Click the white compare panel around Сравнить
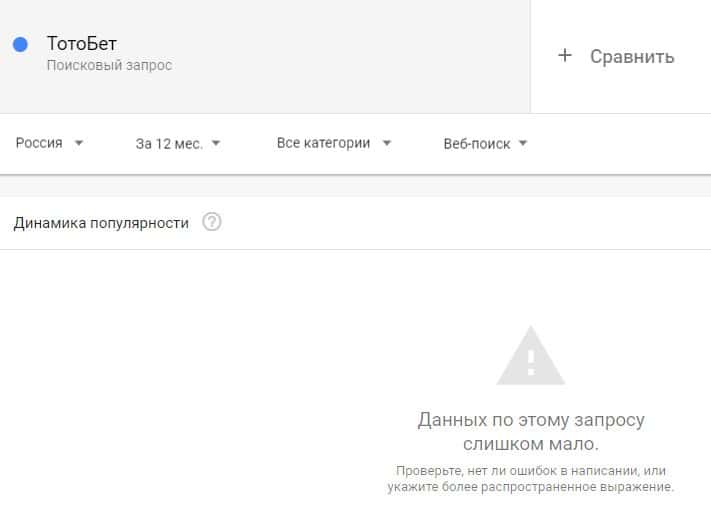711x514 pixels. coord(621,56)
